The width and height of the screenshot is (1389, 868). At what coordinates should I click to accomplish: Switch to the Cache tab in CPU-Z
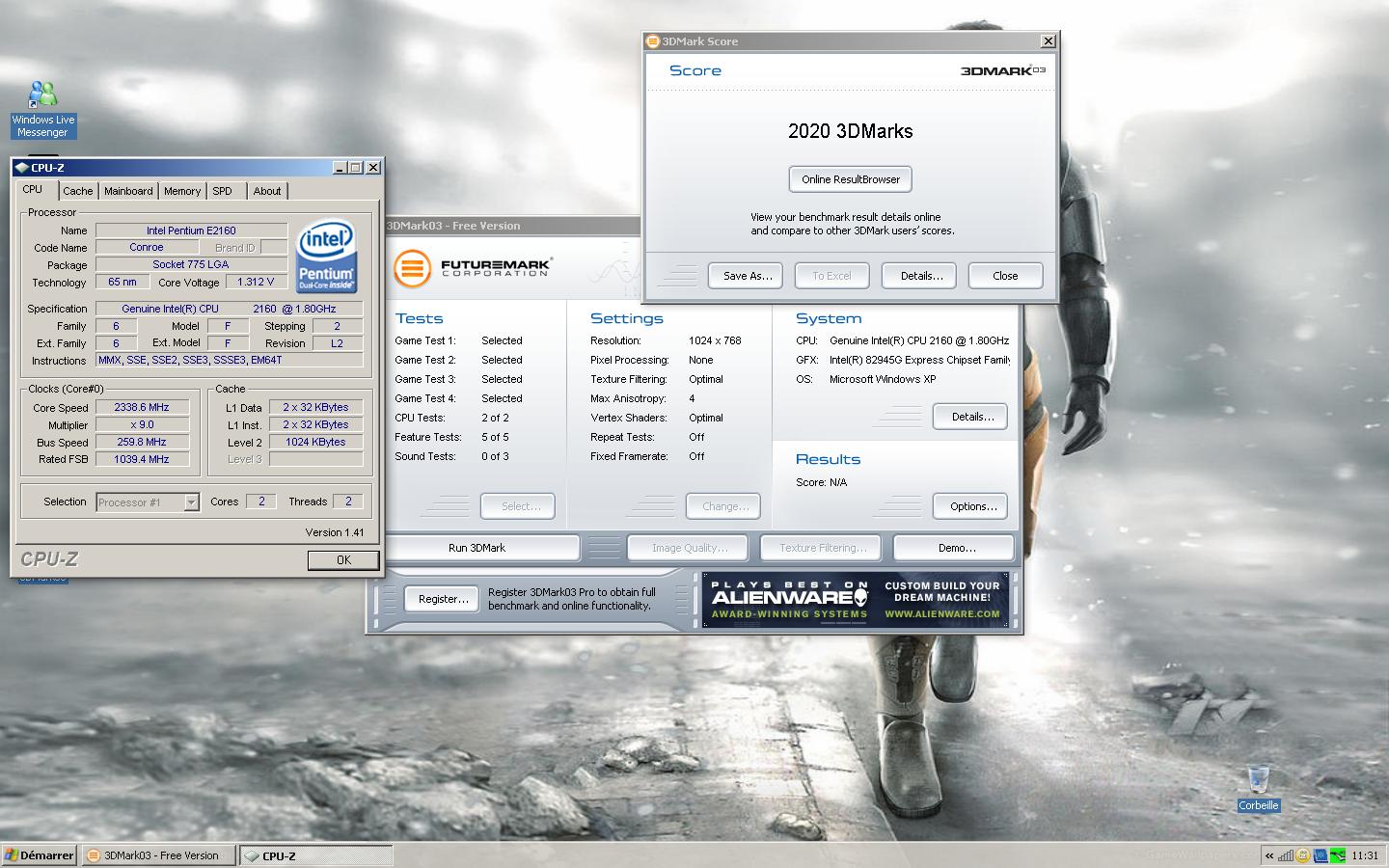(78, 191)
